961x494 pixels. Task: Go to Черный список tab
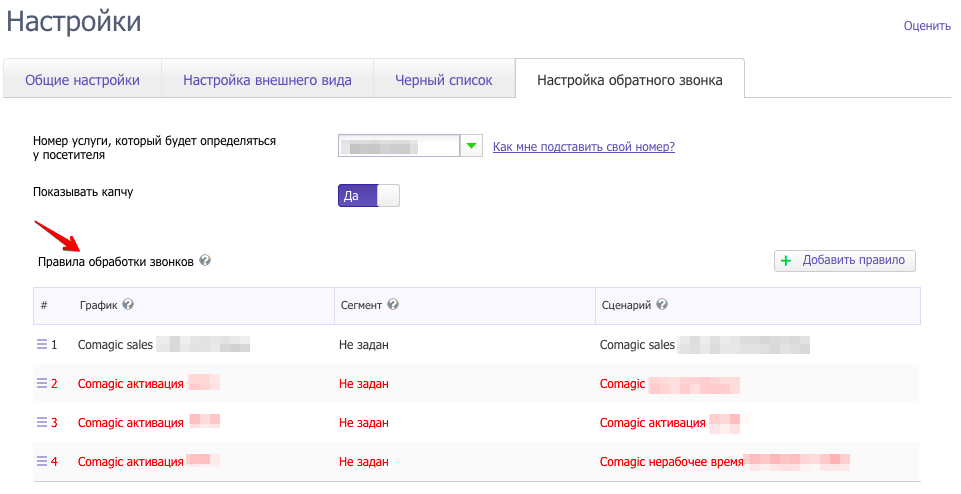point(444,80)
